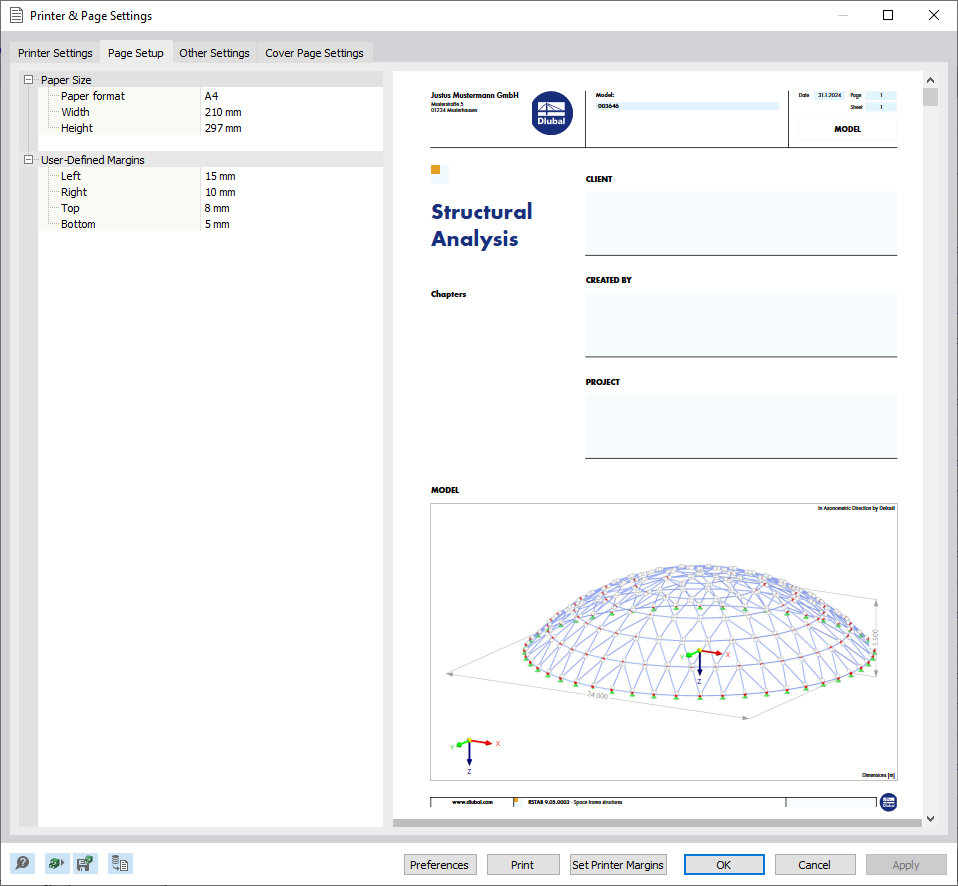Collapse the User-Defined Margins section

click(x=28, y=159)
